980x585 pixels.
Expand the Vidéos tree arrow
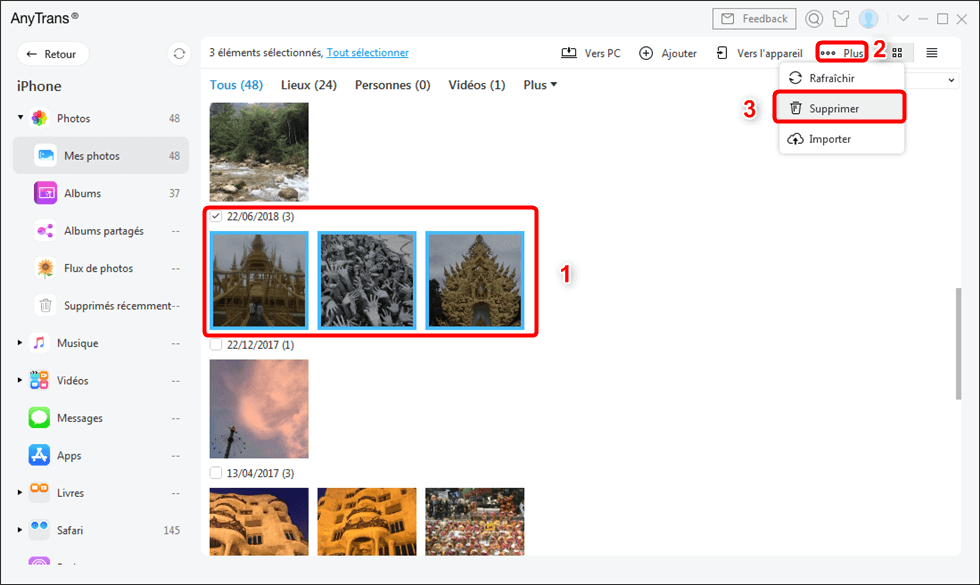[20, 380]
